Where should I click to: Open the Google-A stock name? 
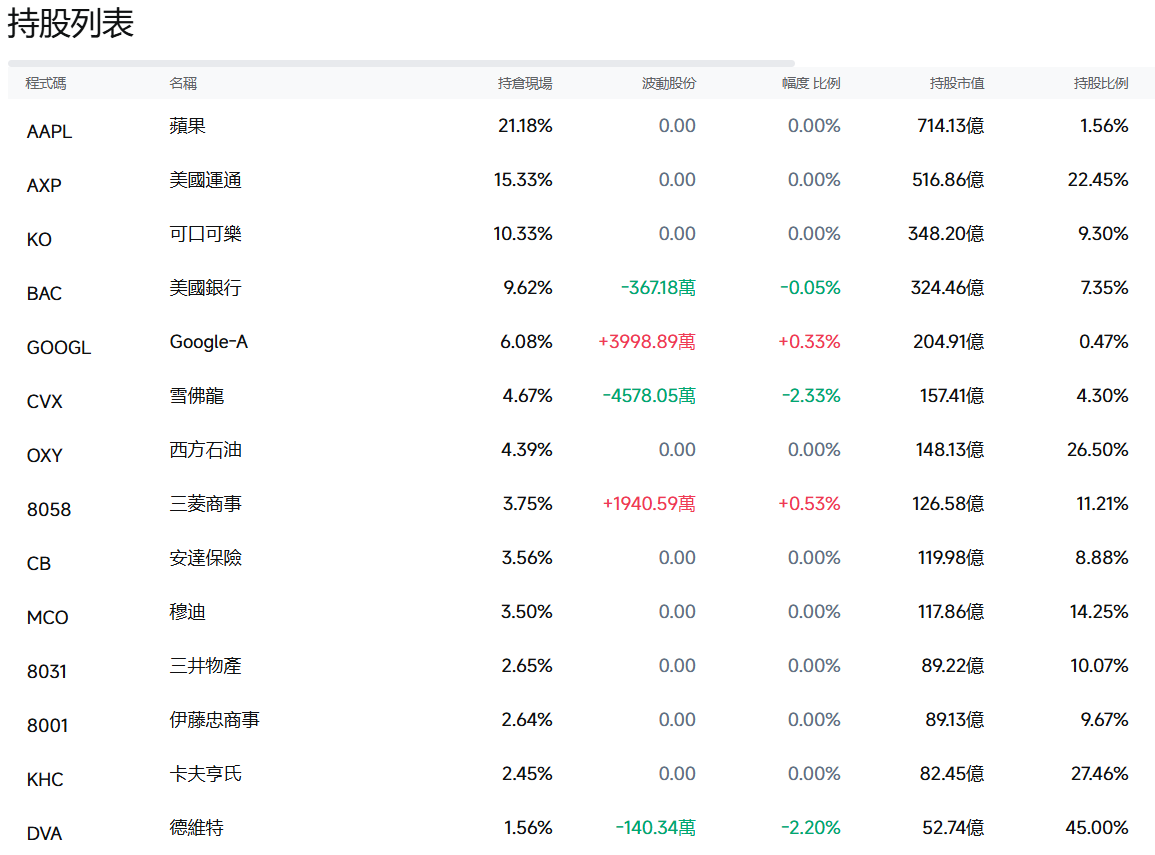208,342
